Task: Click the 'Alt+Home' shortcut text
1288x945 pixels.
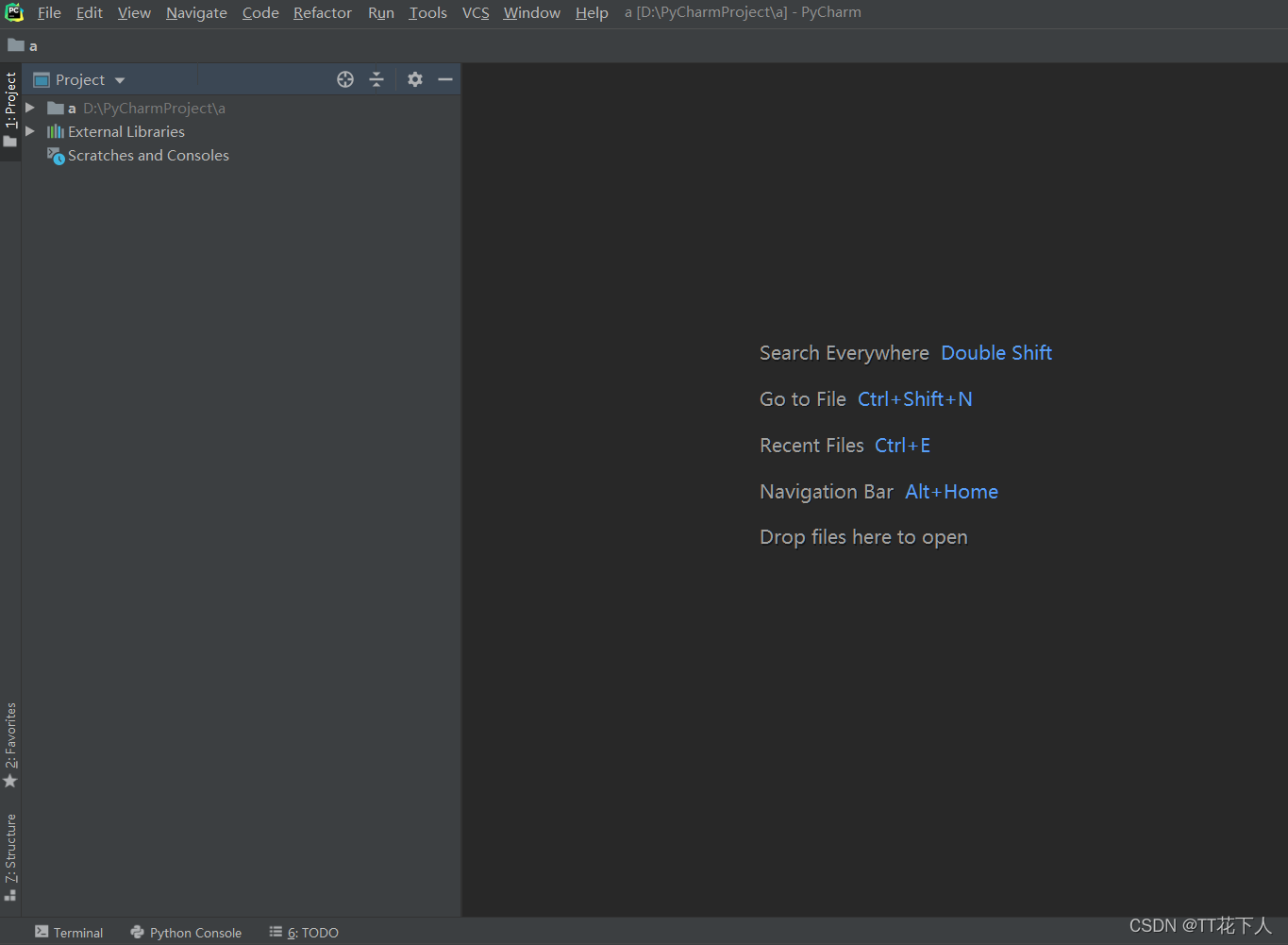Action: pyautogui.click(x=951, y=492)
